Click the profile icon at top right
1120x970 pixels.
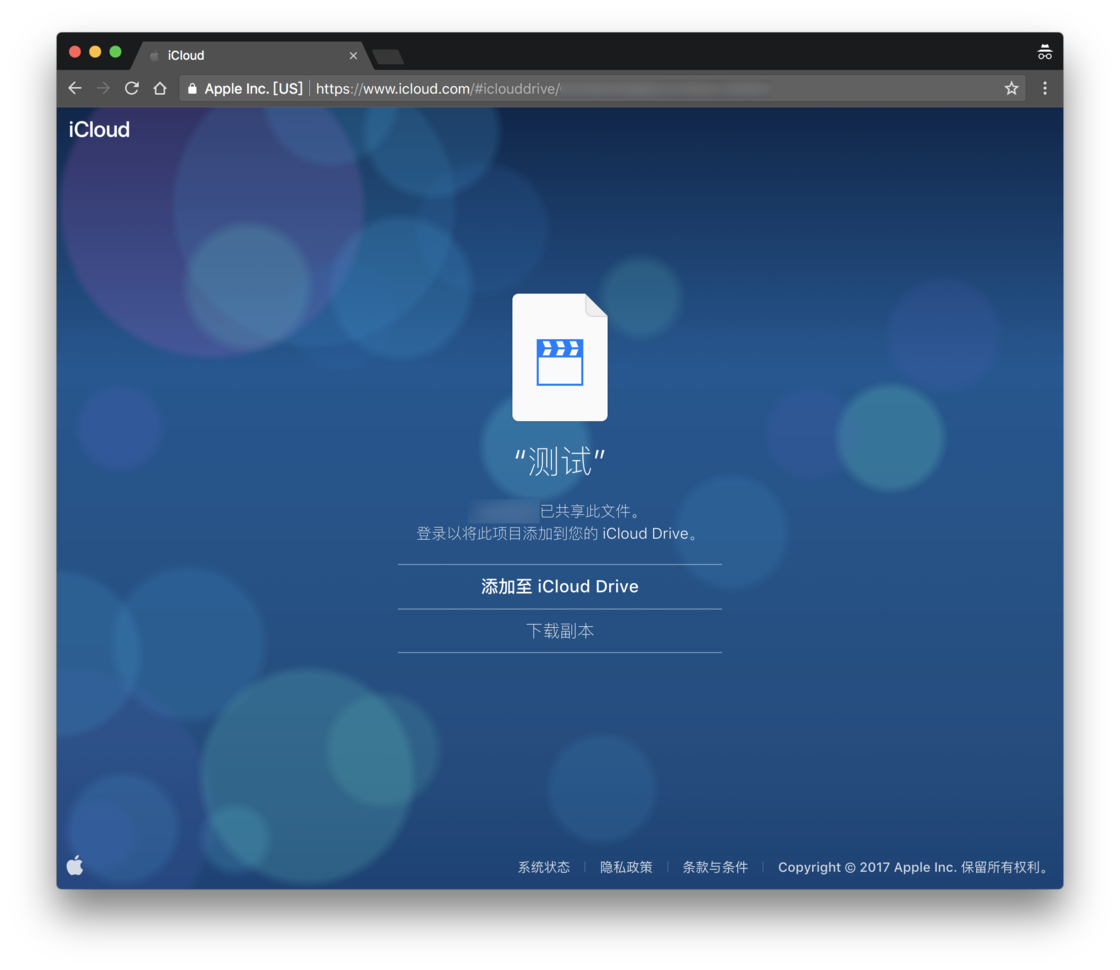pyautogui.click(x=1044, y=52)
